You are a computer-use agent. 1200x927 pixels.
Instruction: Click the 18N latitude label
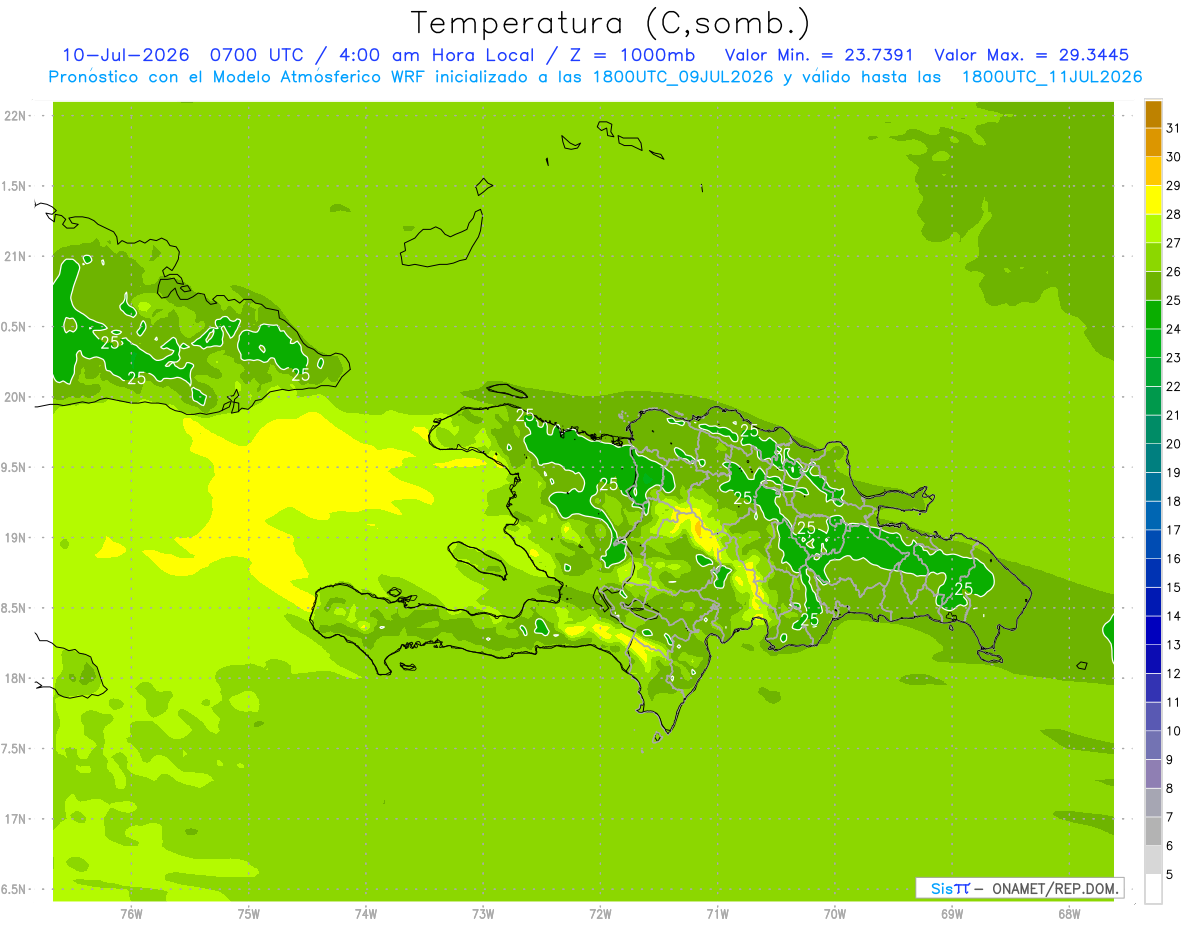click(x=16, y=678)
